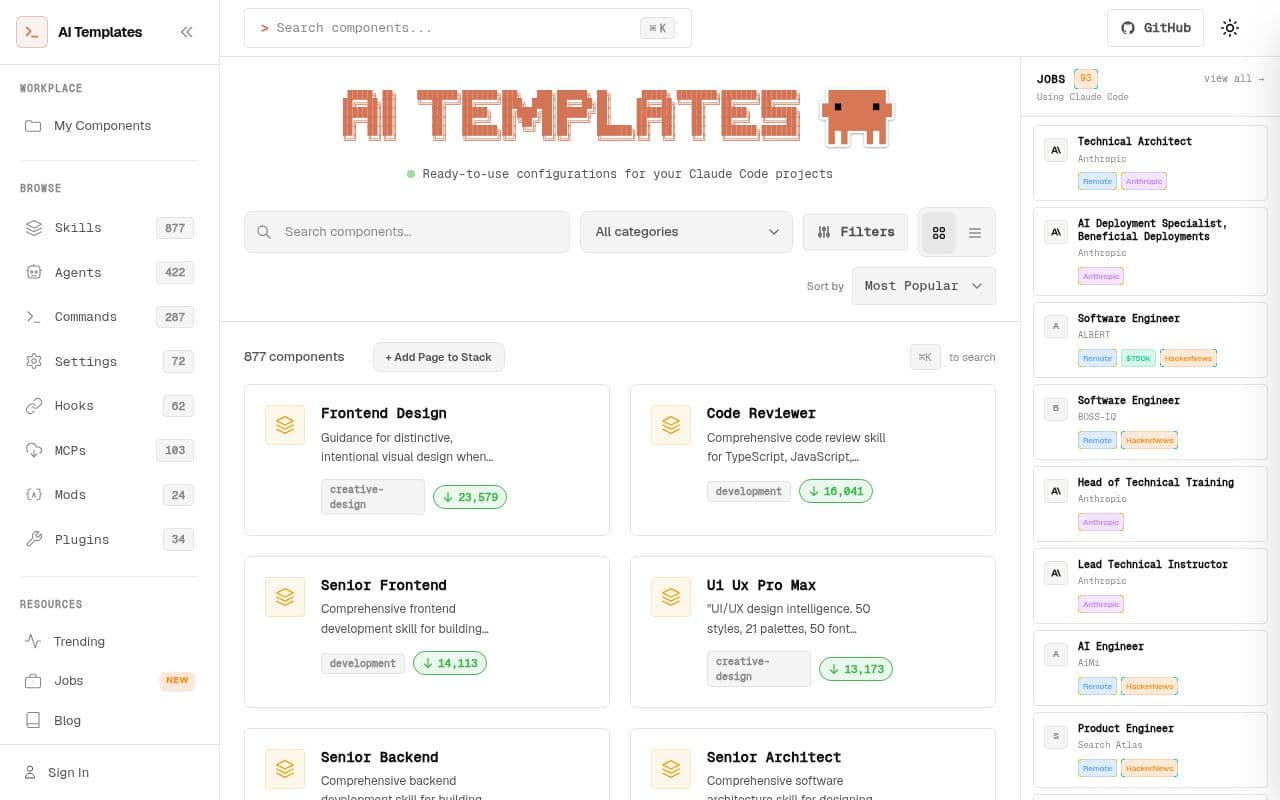This screenshot has height=800, width=1280.
Task: Click the main Search components input
Action: pos(407,232)
